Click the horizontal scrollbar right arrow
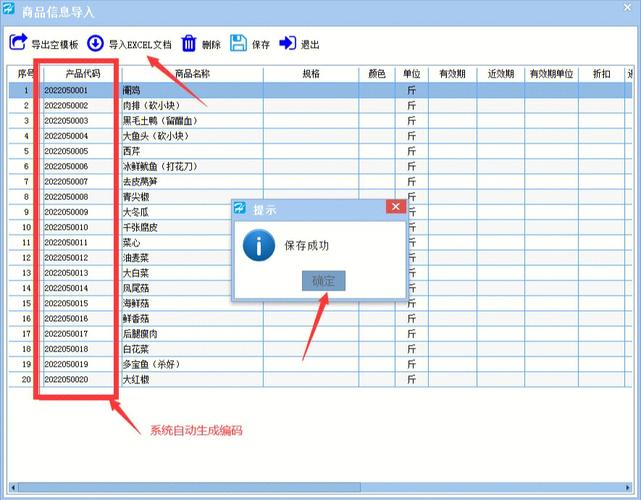Screen dimensions: 641x500 (x=628, y=487)
